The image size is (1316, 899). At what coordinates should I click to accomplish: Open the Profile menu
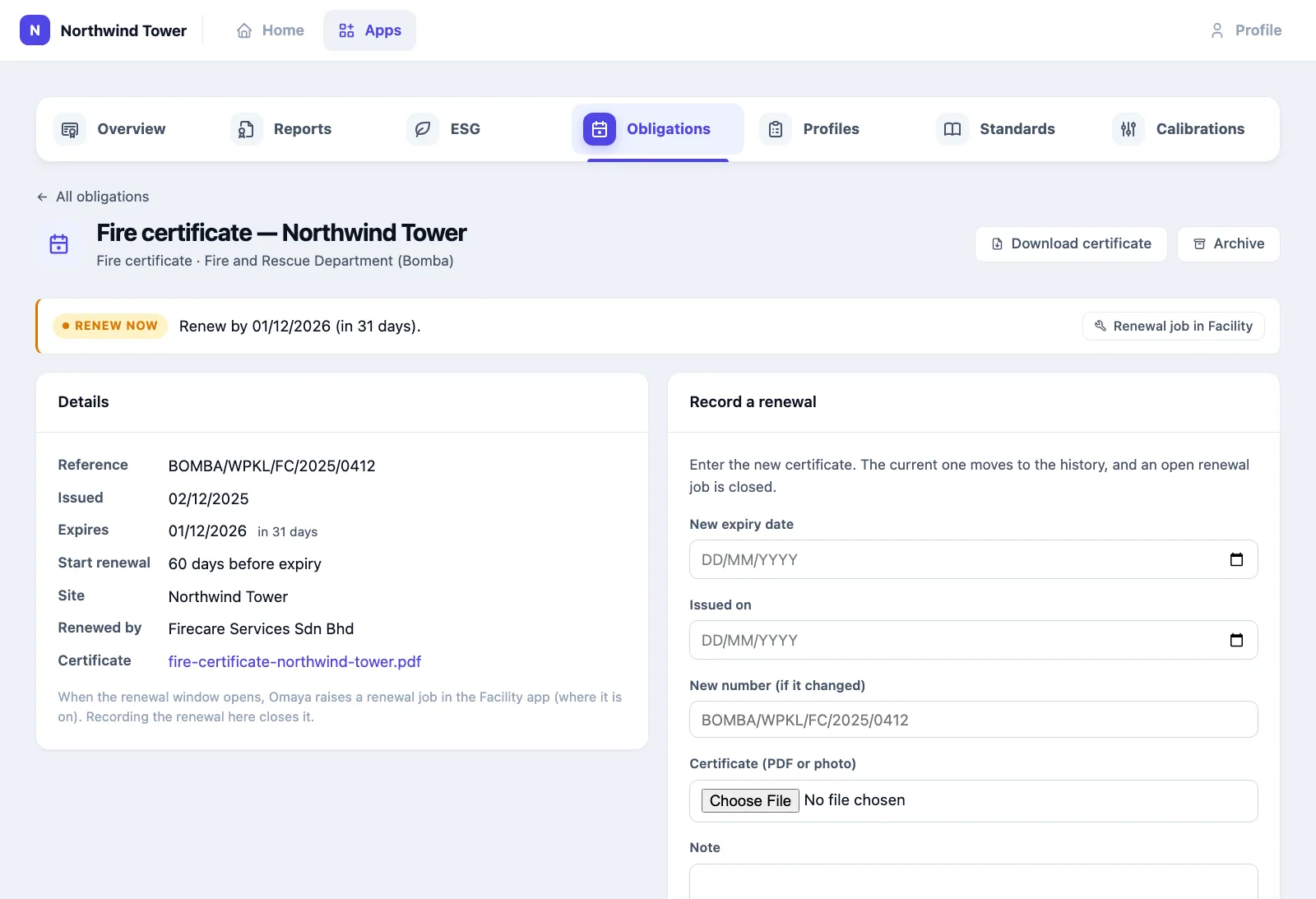point(1246,30)
